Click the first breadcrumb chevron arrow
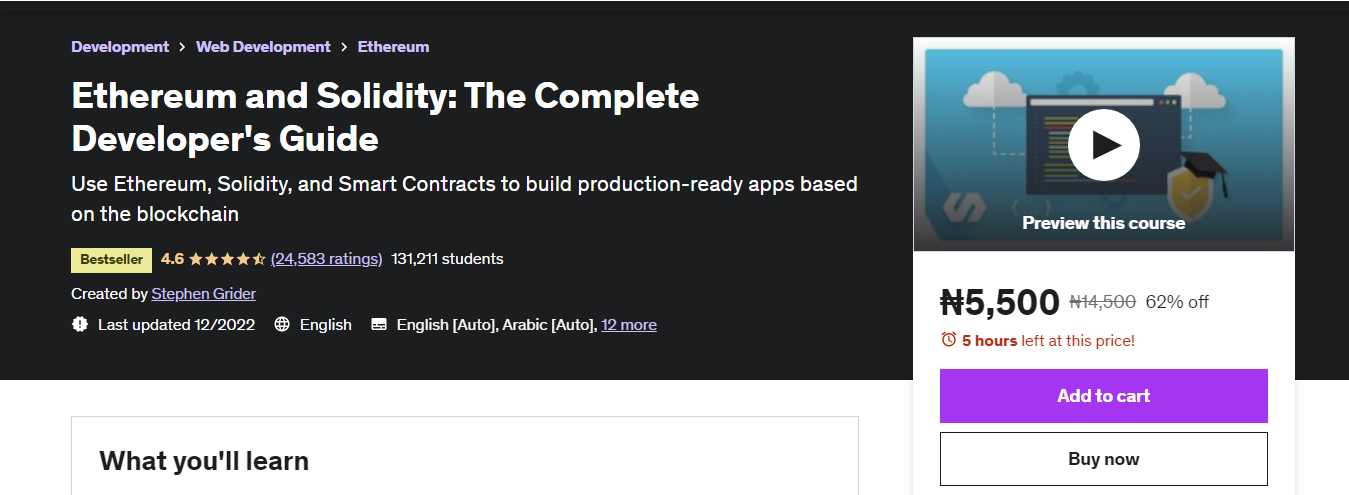 coord(182,47)
